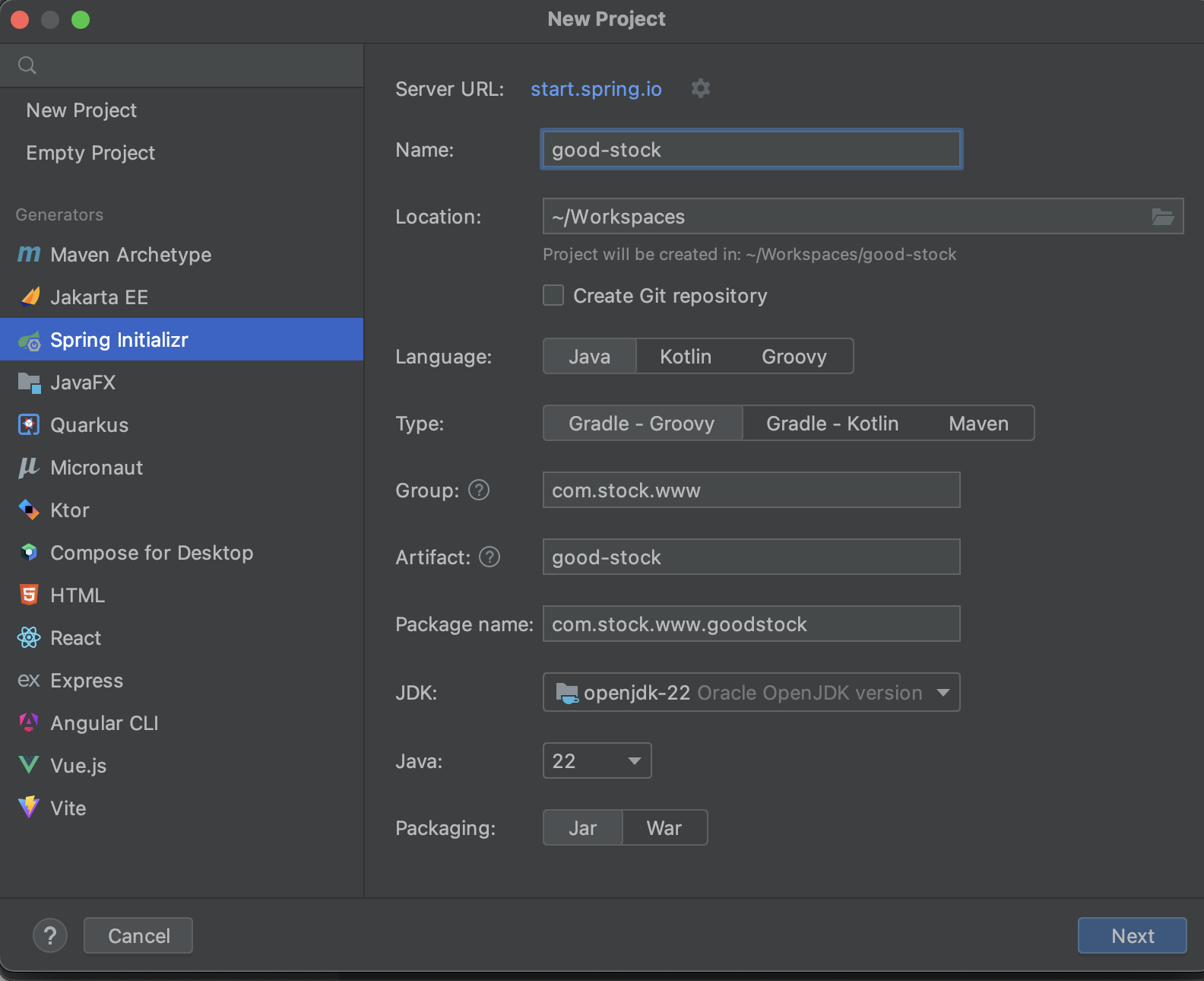Click the Compose for Desktop icon
Screen dimensions: 1204x981
tap(29, 552)
